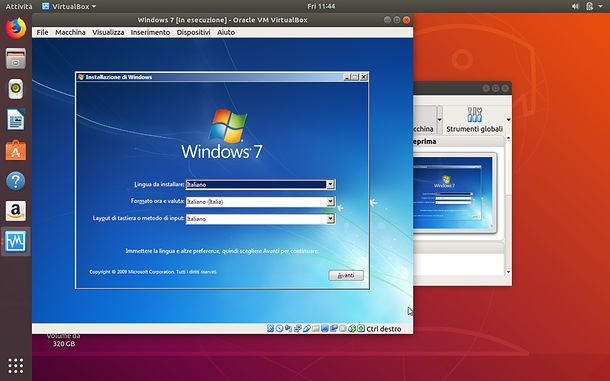Click Attività in the top bar
Screen dimensions: 610x381
pyautogui.click(x=19, y=6)
